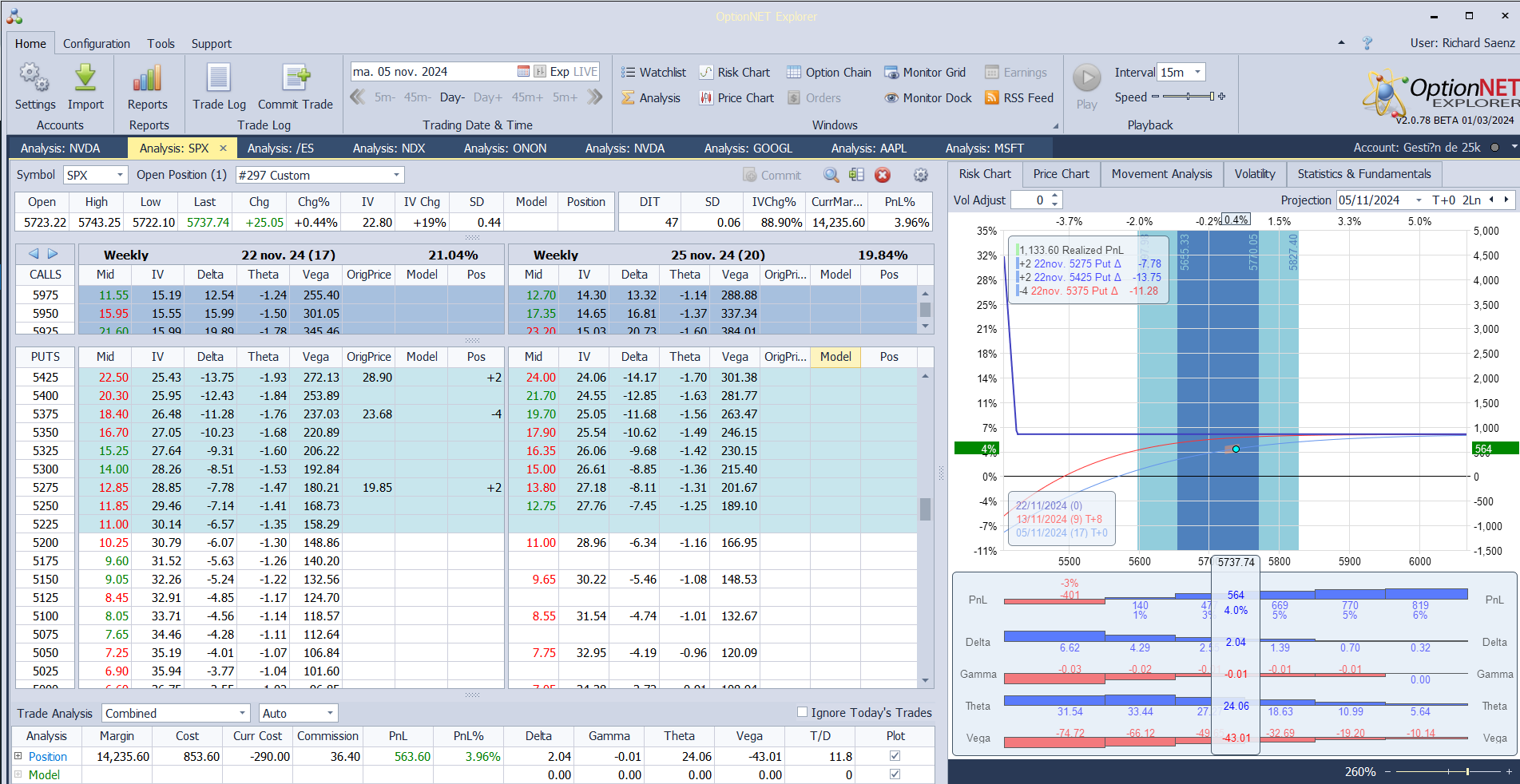Toggle the Position row Plot checkbox
This screenshot has height=784, width=1520.
(x=895, y=756)
